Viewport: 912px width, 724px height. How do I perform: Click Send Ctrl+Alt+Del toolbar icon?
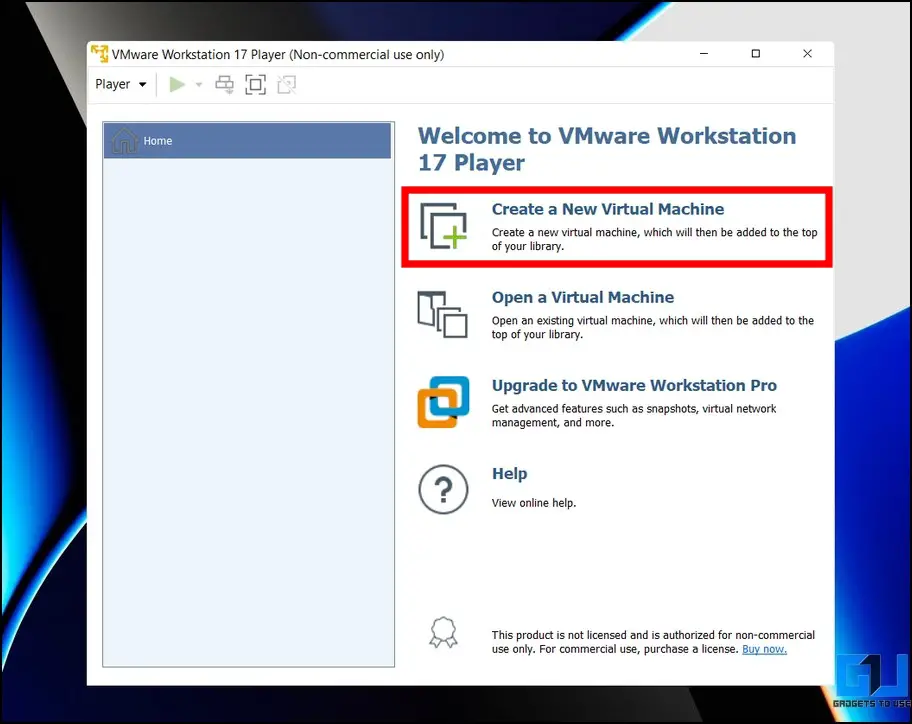[225, 84]
